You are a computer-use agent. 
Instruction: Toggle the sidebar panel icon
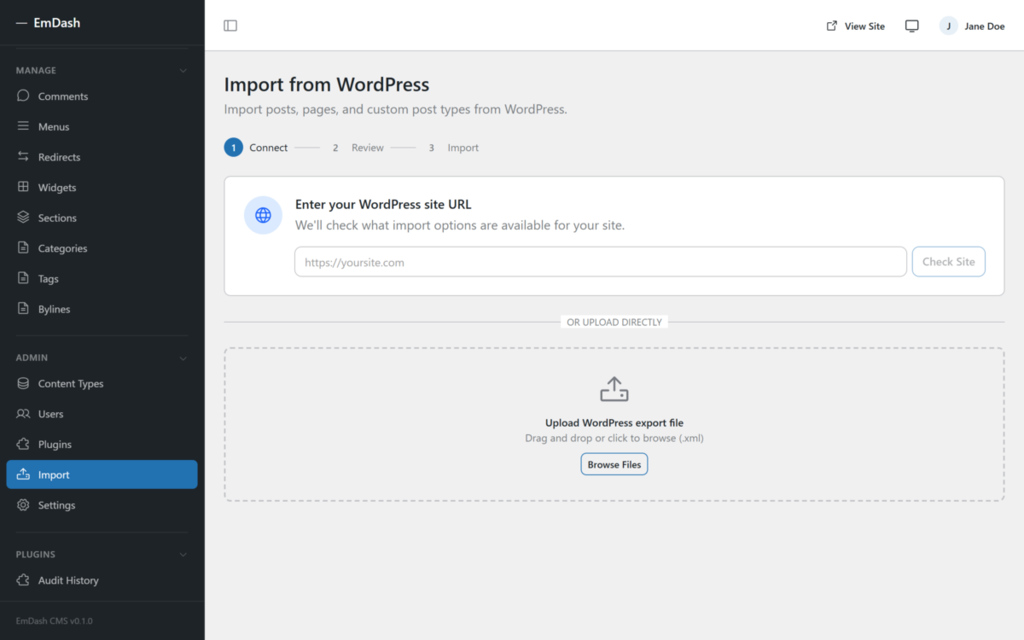click(x=231, y=25)
